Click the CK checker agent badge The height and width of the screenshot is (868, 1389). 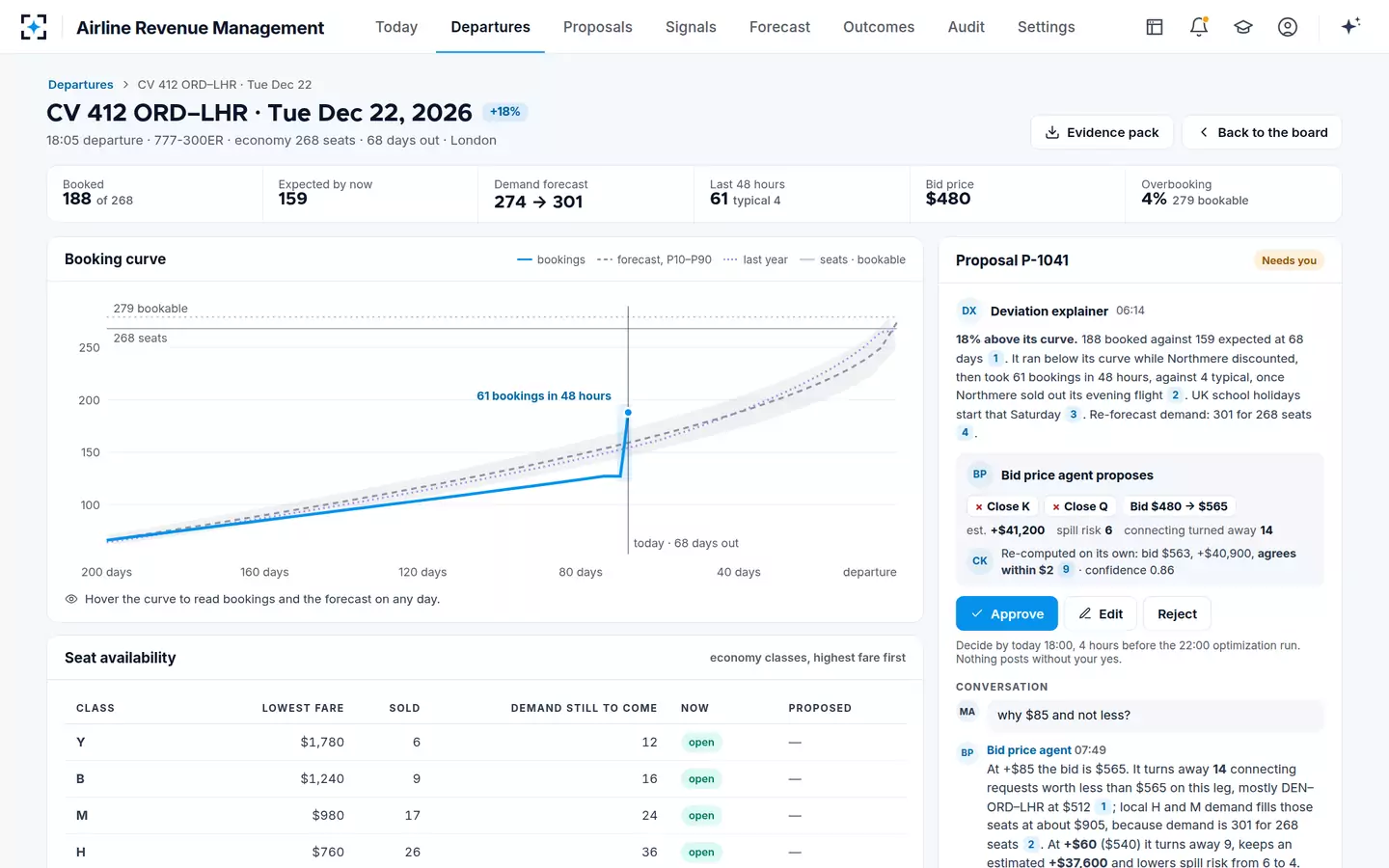(x=980, y=560)
